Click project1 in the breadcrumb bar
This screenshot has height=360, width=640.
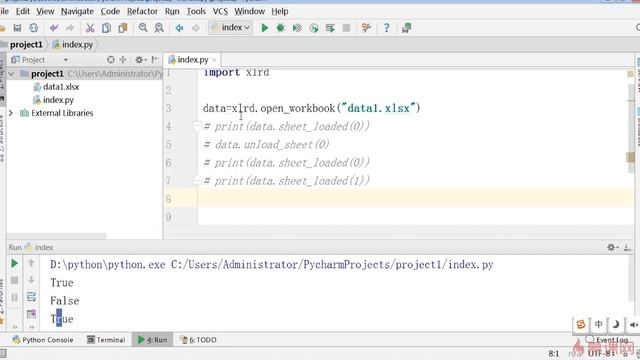click(x=26, y=44)
